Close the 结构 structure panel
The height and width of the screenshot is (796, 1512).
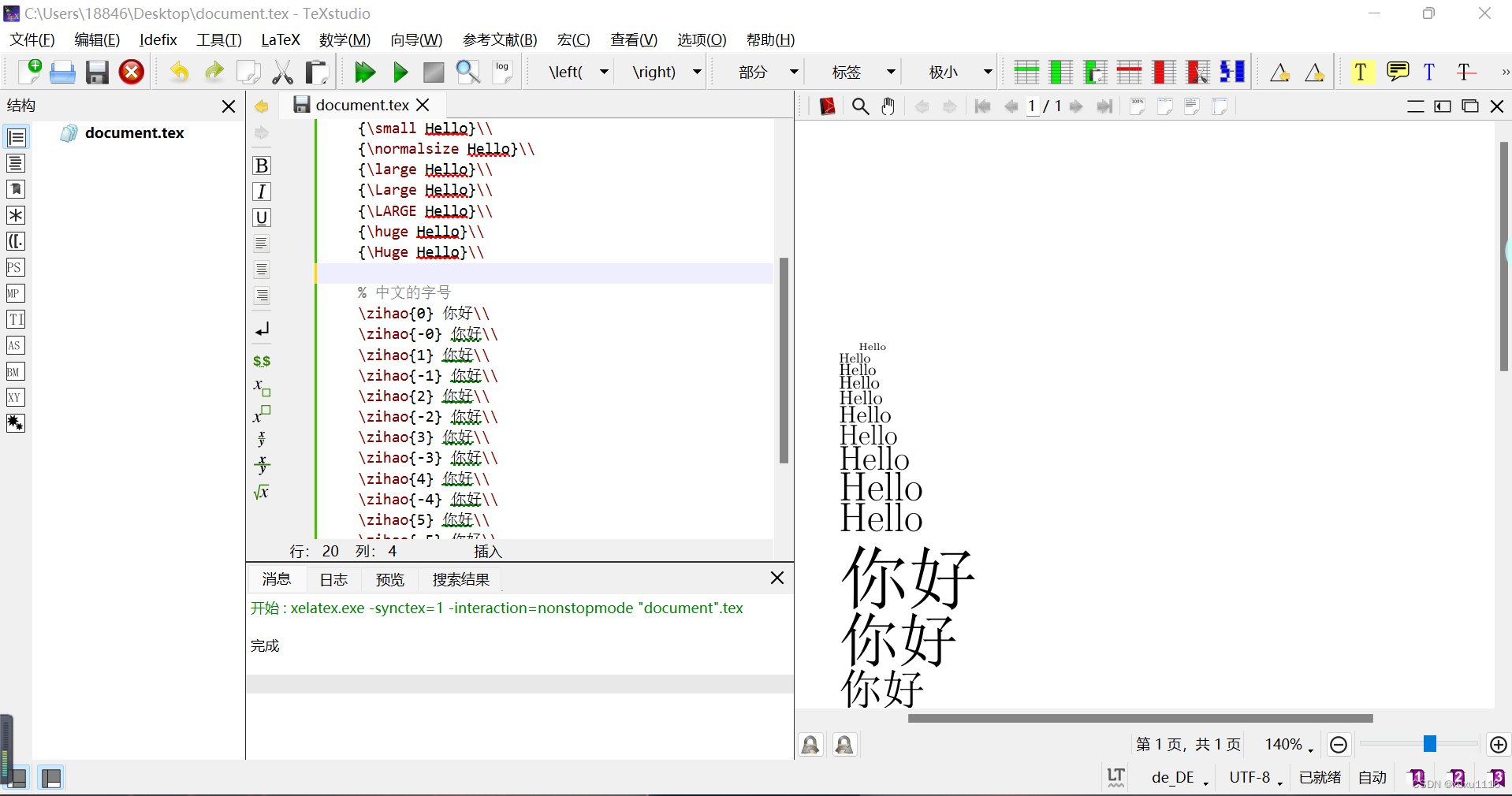(229, 106)
